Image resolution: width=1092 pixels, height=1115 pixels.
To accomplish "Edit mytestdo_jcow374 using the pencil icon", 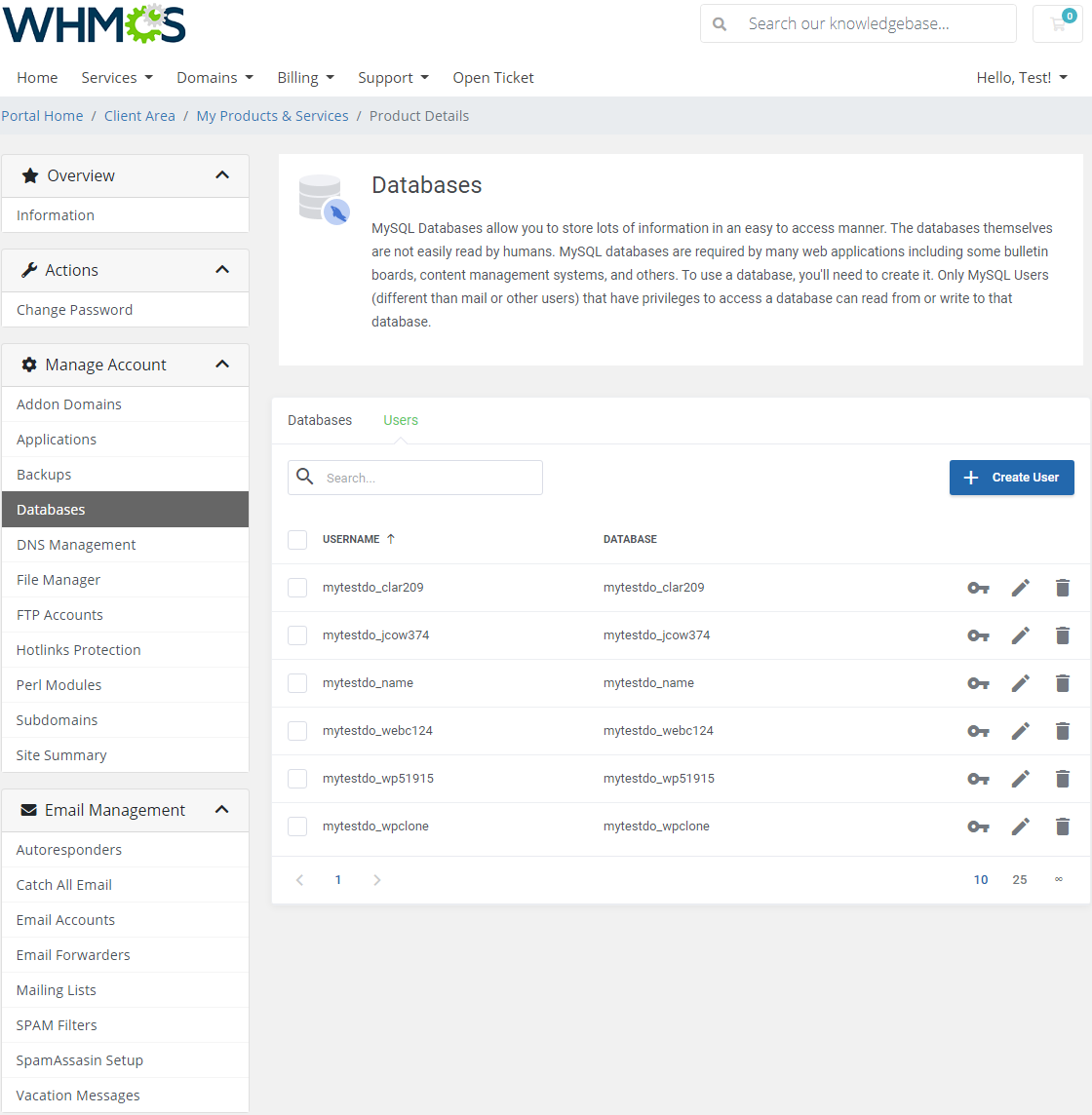I will tap(1020, 635).
